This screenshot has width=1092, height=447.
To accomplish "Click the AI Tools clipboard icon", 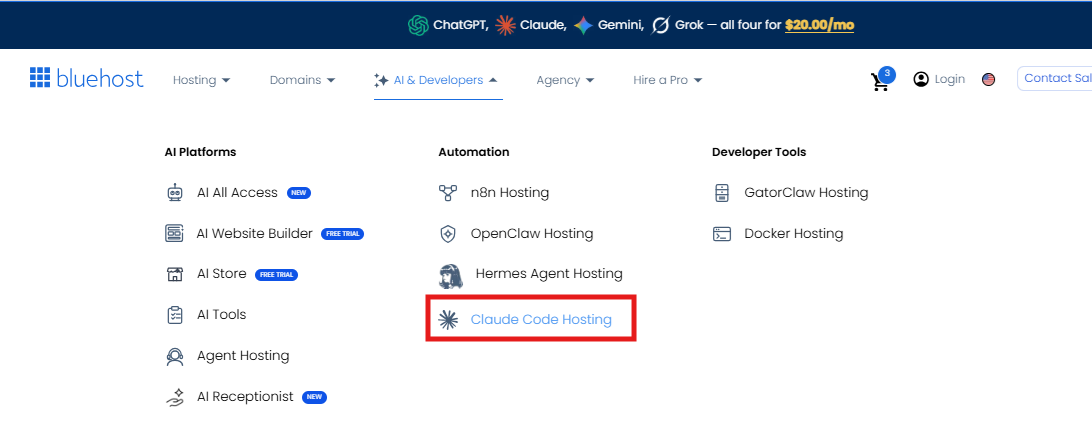I will tap(175, 315).
